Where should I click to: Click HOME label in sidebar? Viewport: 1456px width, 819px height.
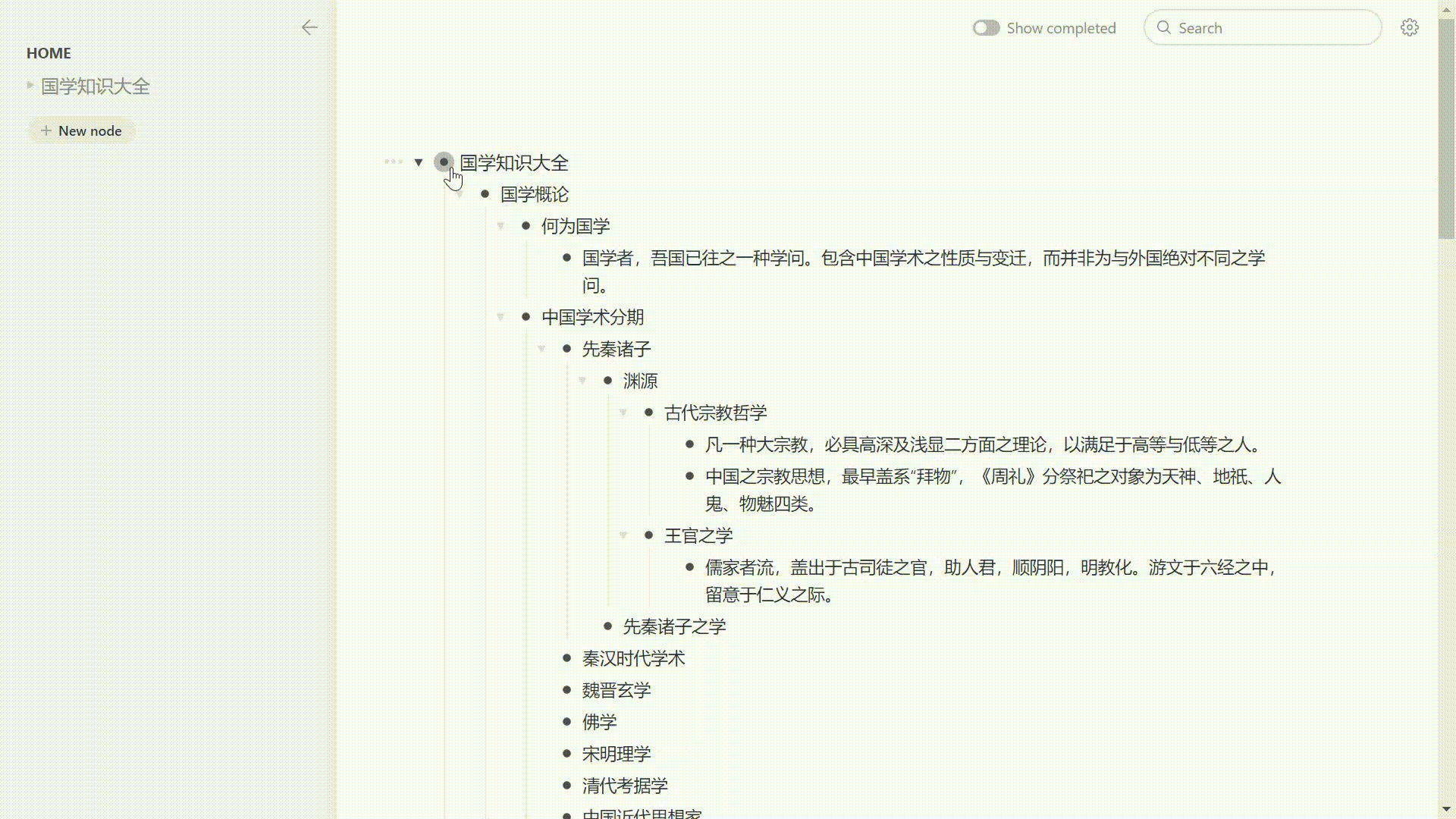49,53
